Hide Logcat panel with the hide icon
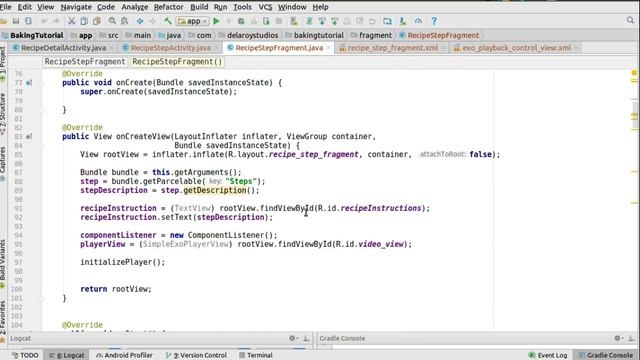Screen dimensions: 640x360 coord(306,338)
